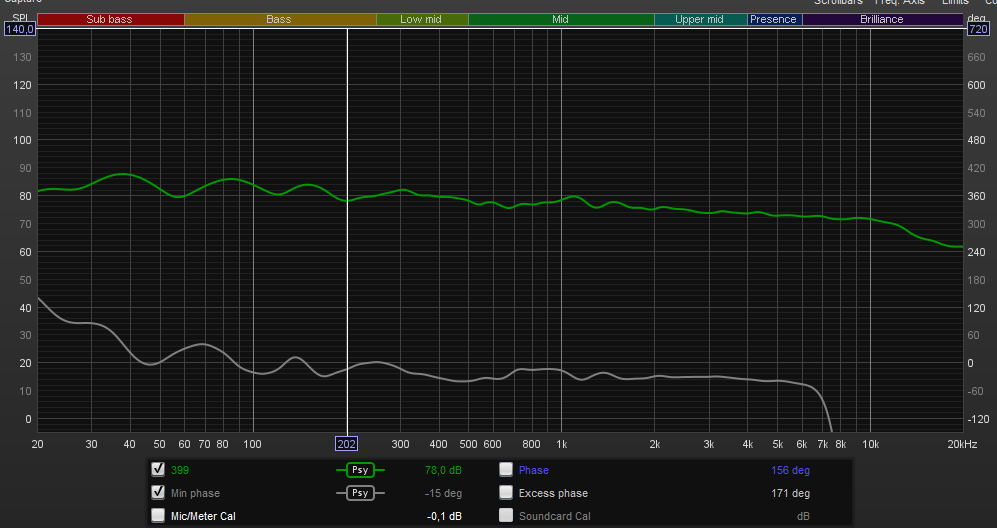Select the green Mid band label
Image resolution: width=997 pixels, height=528 pixels.
pos(561,19)
